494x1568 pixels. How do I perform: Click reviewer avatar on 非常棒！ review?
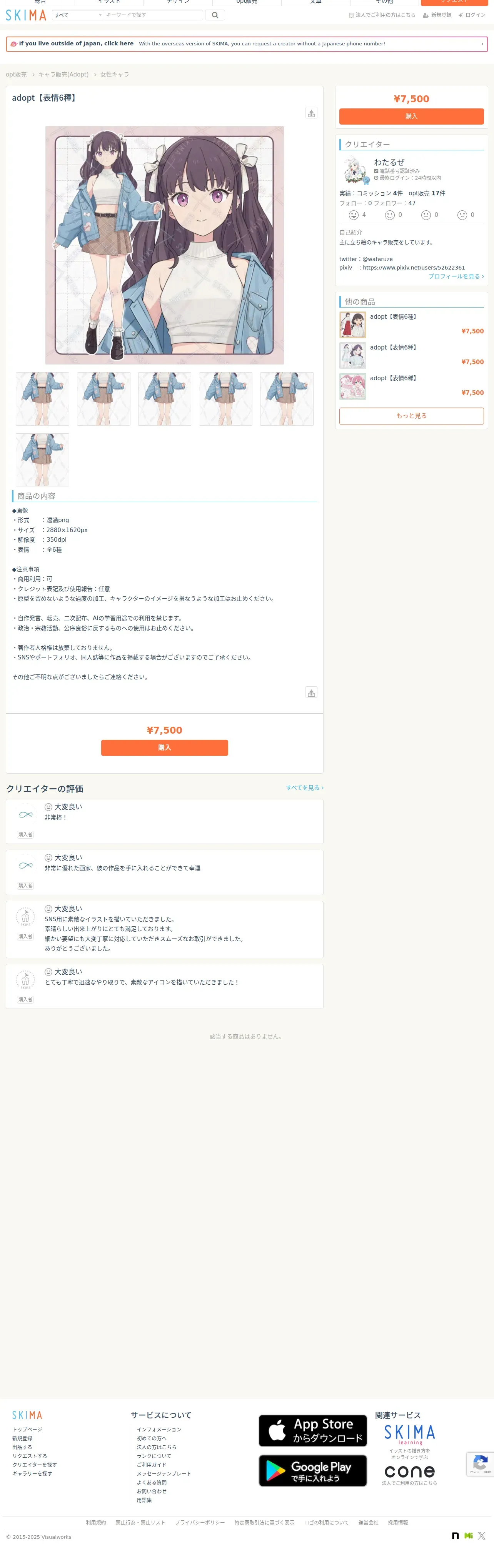pyautogui.click(x=25, y=814)
